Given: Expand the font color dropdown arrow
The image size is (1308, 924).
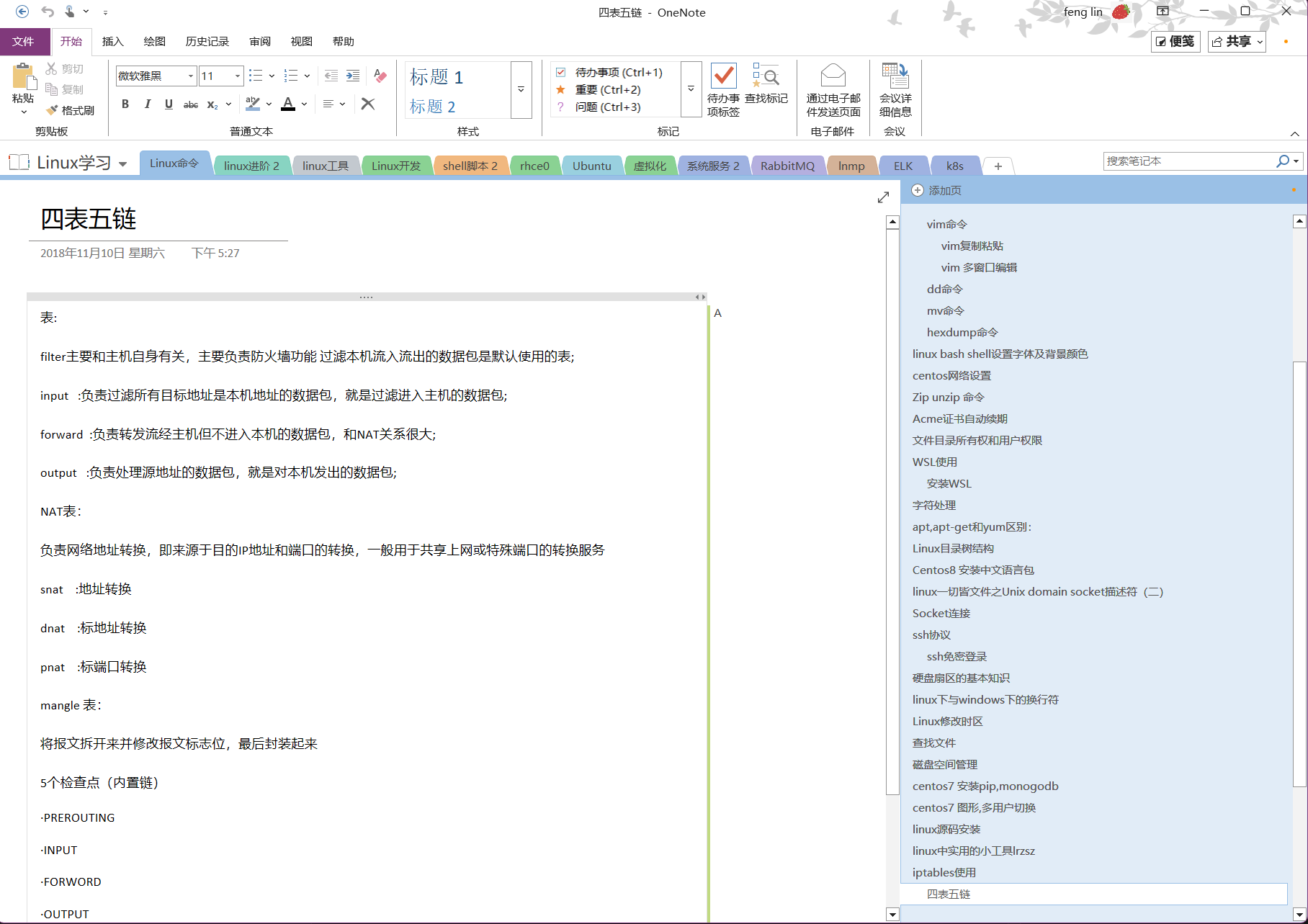Looking at the screenshot, I should pyautogui.click(x=302, y=104).
